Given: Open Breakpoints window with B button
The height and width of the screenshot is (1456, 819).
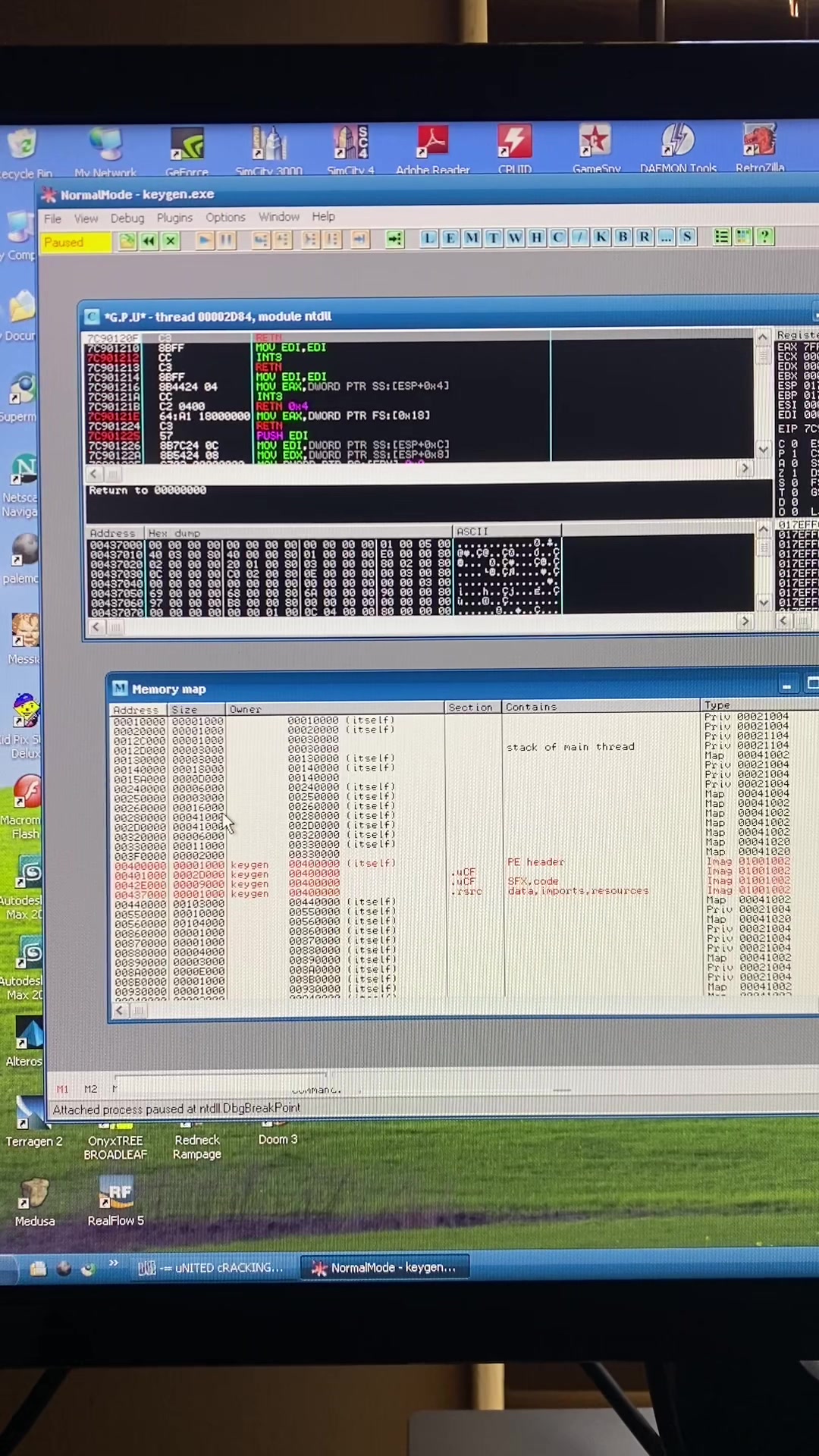Looking at the screenshot, I should (623, 237).
